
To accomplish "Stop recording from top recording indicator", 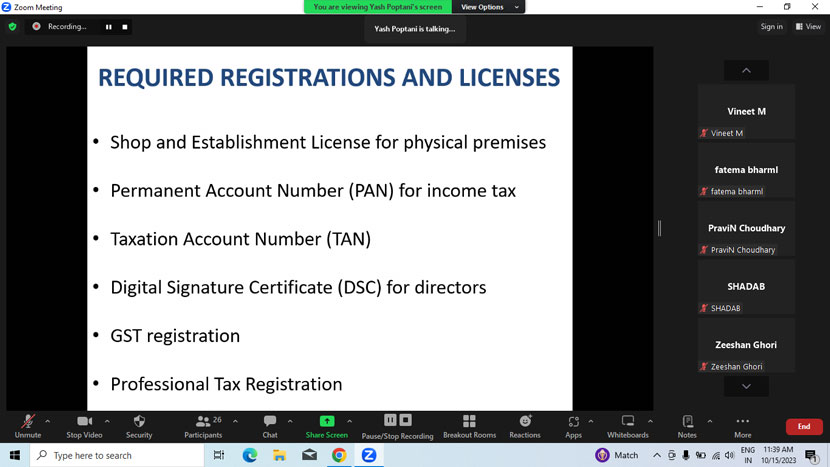I will coord(125,27).
